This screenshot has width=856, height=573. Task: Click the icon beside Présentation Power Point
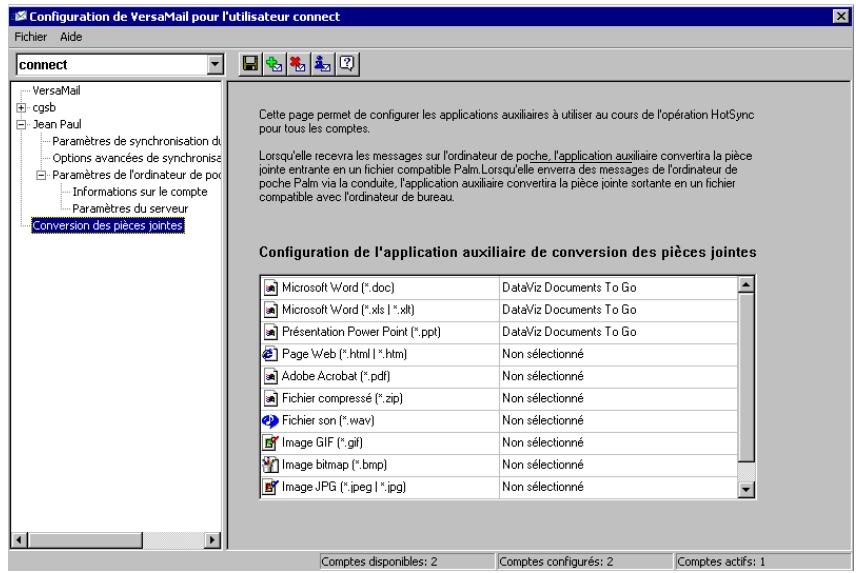click(x=270, y=332)
